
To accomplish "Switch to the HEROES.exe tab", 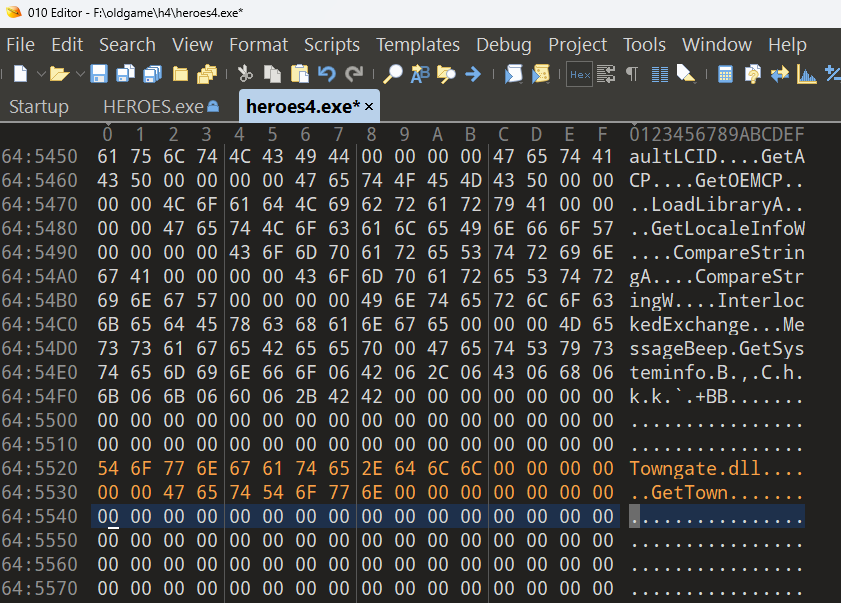I will [x=161, y=107].
